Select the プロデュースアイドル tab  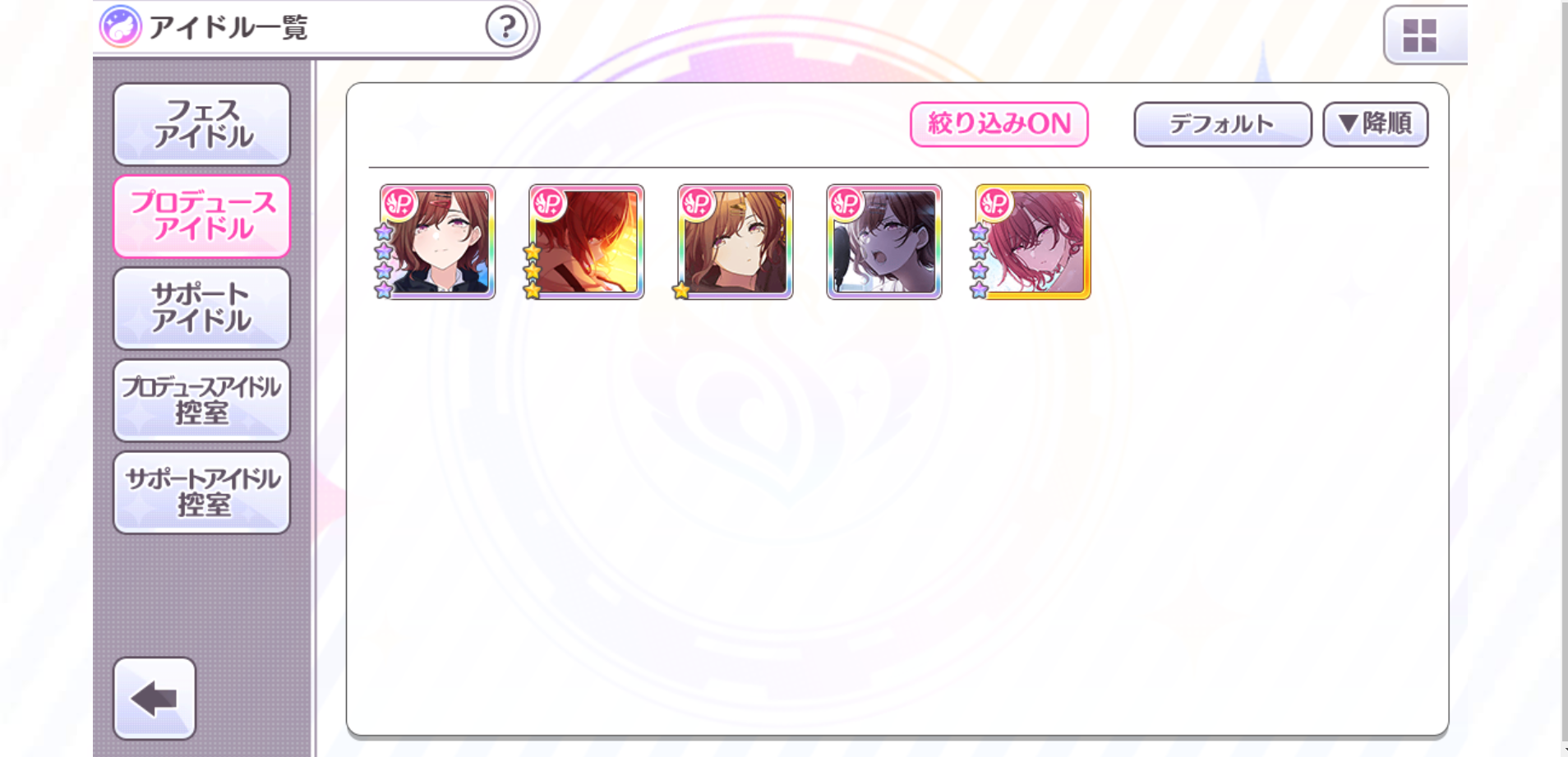[202, 216]
